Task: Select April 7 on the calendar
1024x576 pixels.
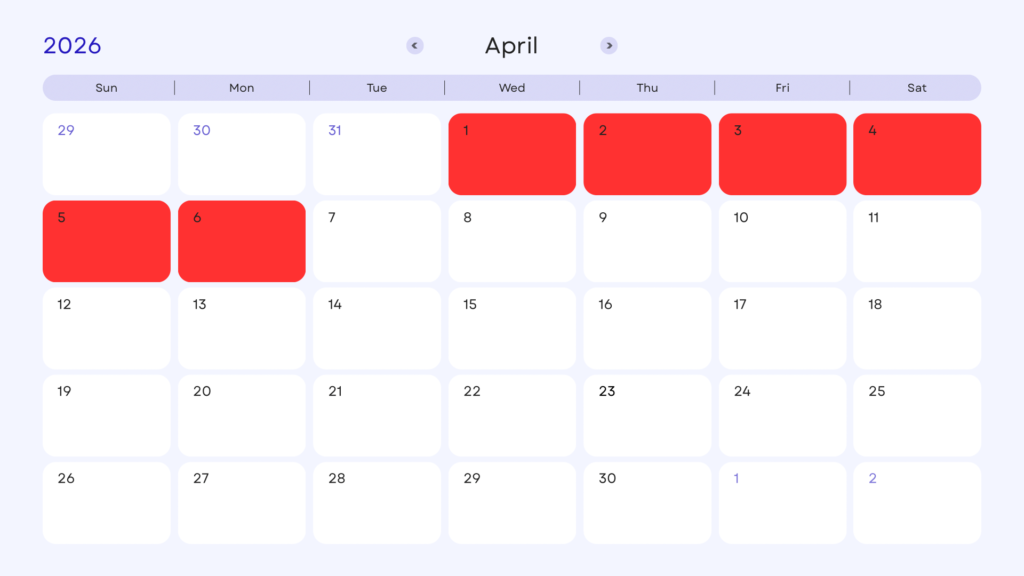Action: tap(377, 241)
